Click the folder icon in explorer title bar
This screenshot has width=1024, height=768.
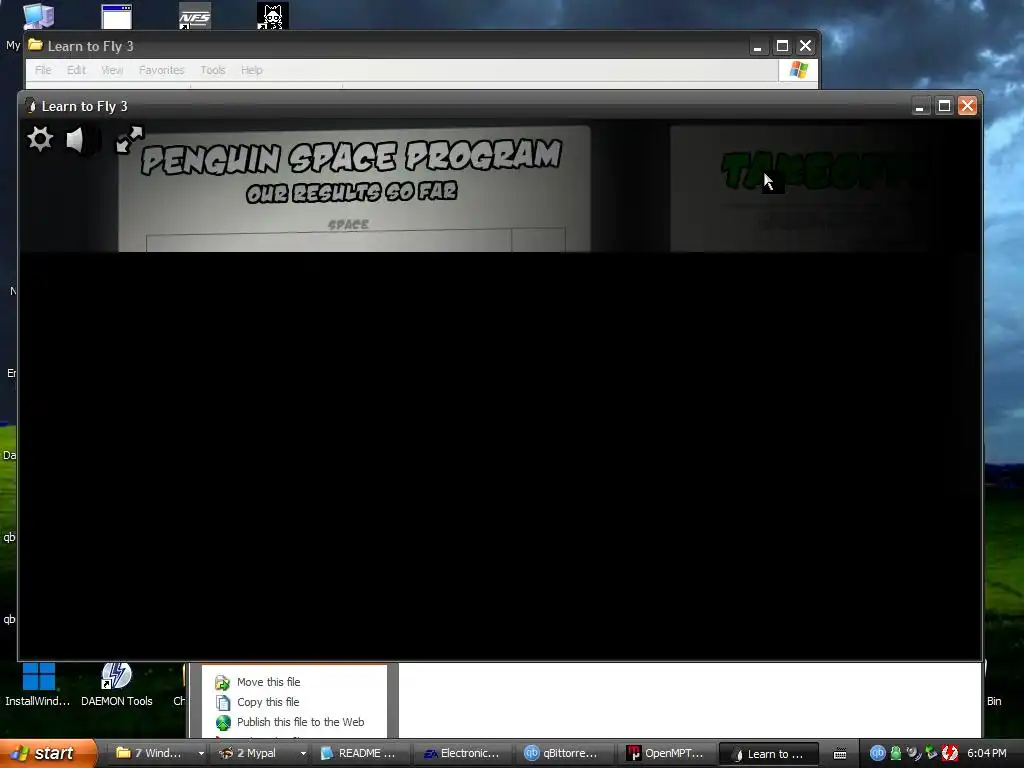point(35,46)
